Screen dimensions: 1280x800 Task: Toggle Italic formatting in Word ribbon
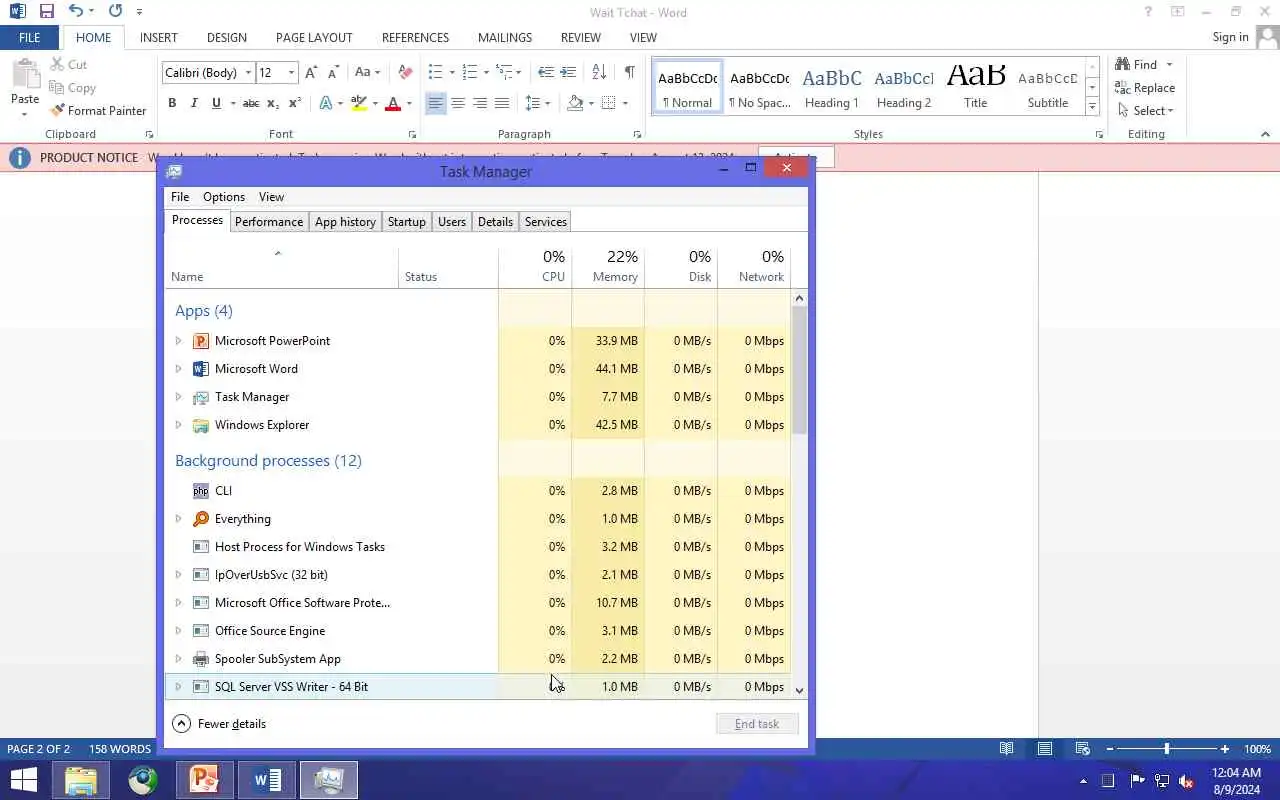(x=195, y=103)
